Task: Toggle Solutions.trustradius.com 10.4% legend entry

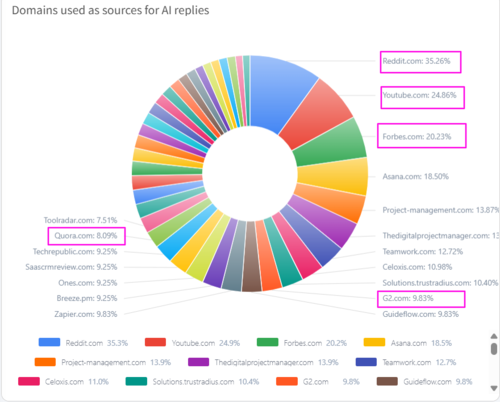Action: (x=192, y=381)
